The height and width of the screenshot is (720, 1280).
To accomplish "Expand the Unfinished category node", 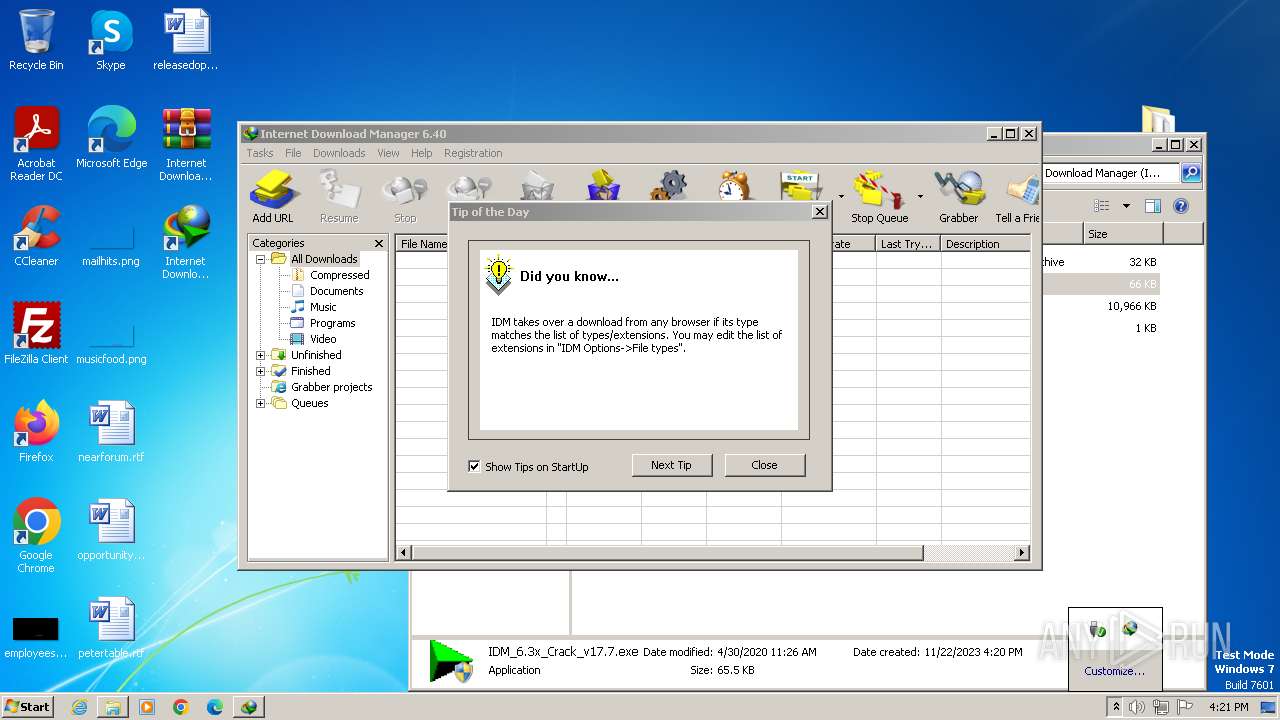I will tap(261, 355).
